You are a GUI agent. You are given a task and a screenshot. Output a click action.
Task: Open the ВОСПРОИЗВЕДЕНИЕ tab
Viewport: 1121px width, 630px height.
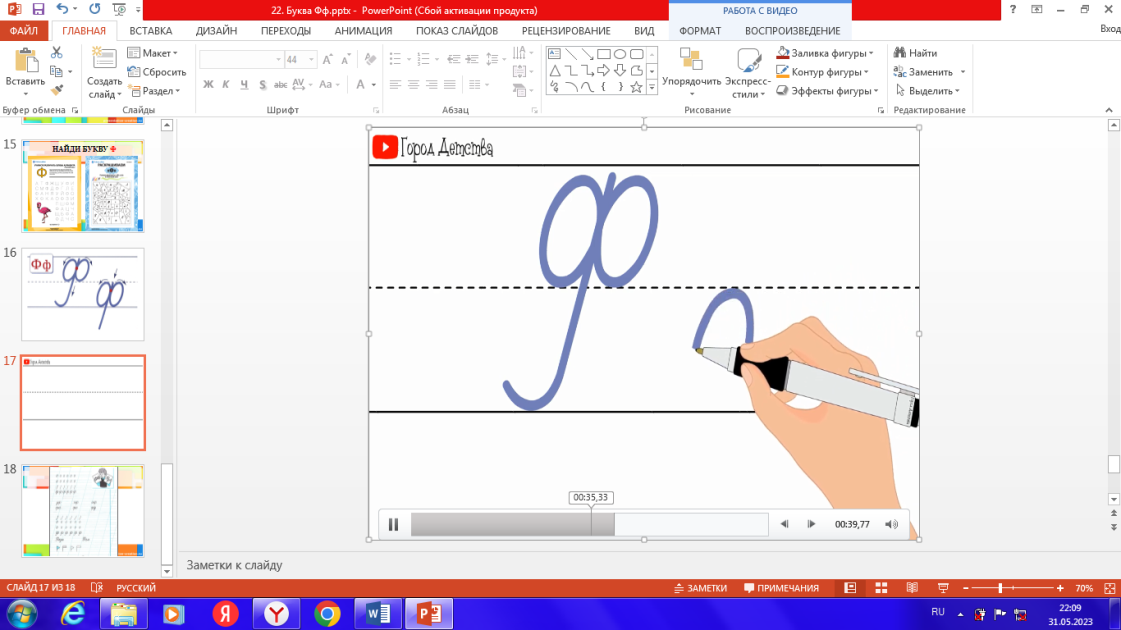click(792, 31)
